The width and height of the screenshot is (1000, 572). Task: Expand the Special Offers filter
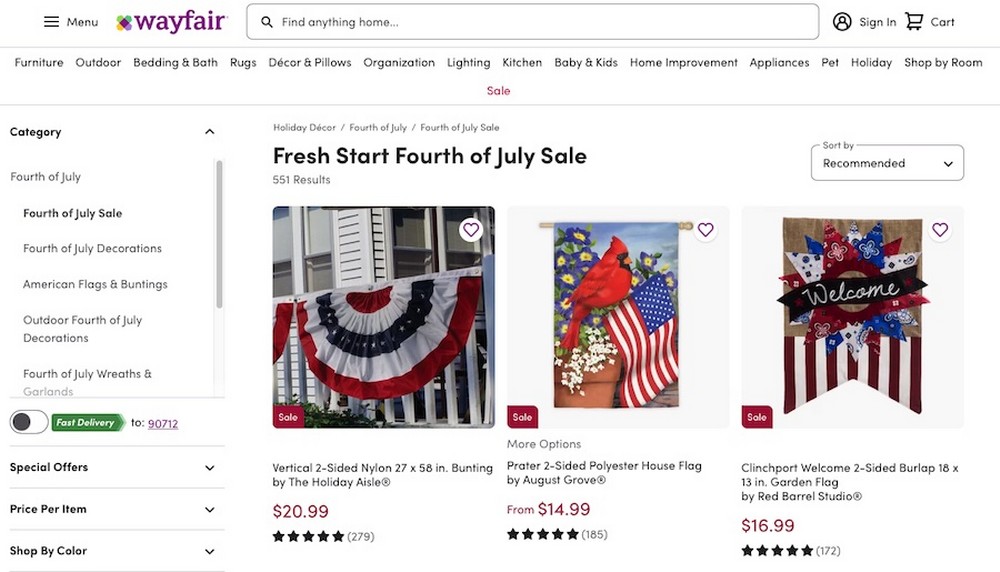pyautogui.click(x=209, y=468)
